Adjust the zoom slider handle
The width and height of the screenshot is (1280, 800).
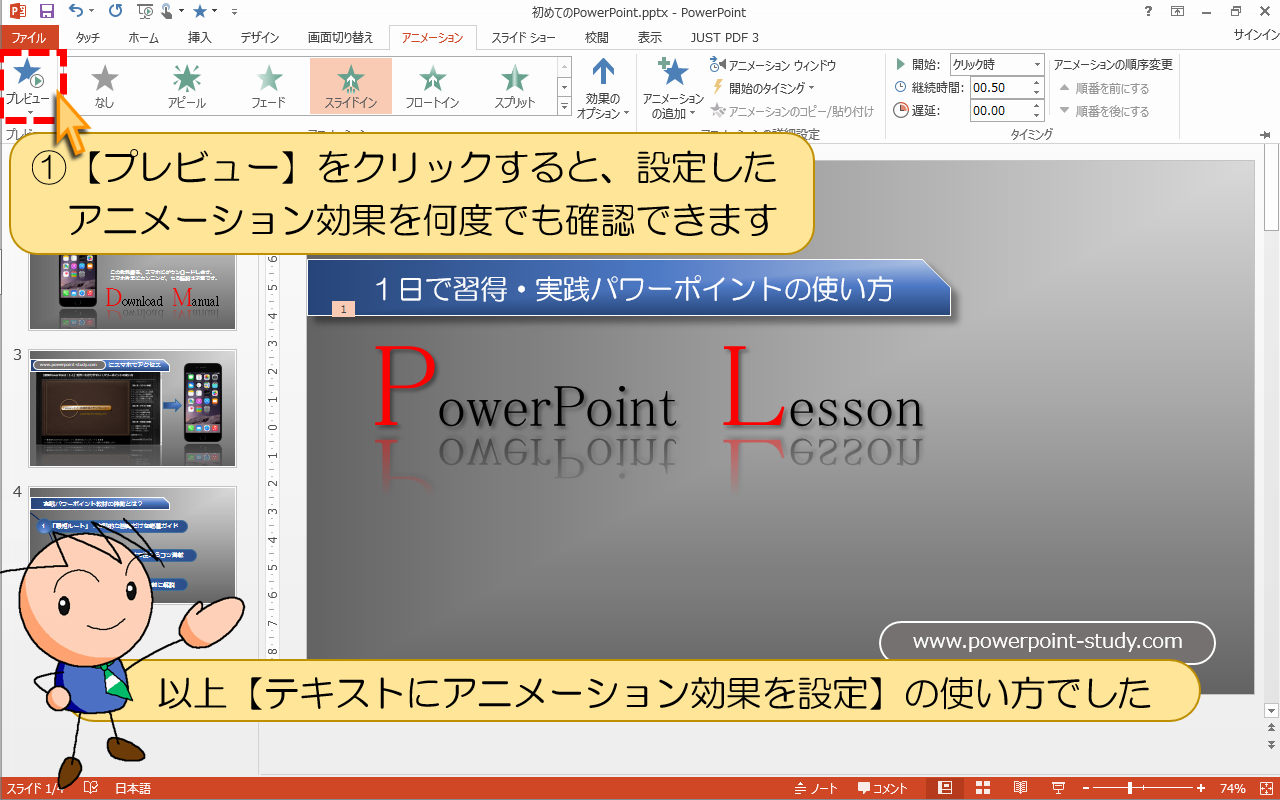click(1131, 788)
